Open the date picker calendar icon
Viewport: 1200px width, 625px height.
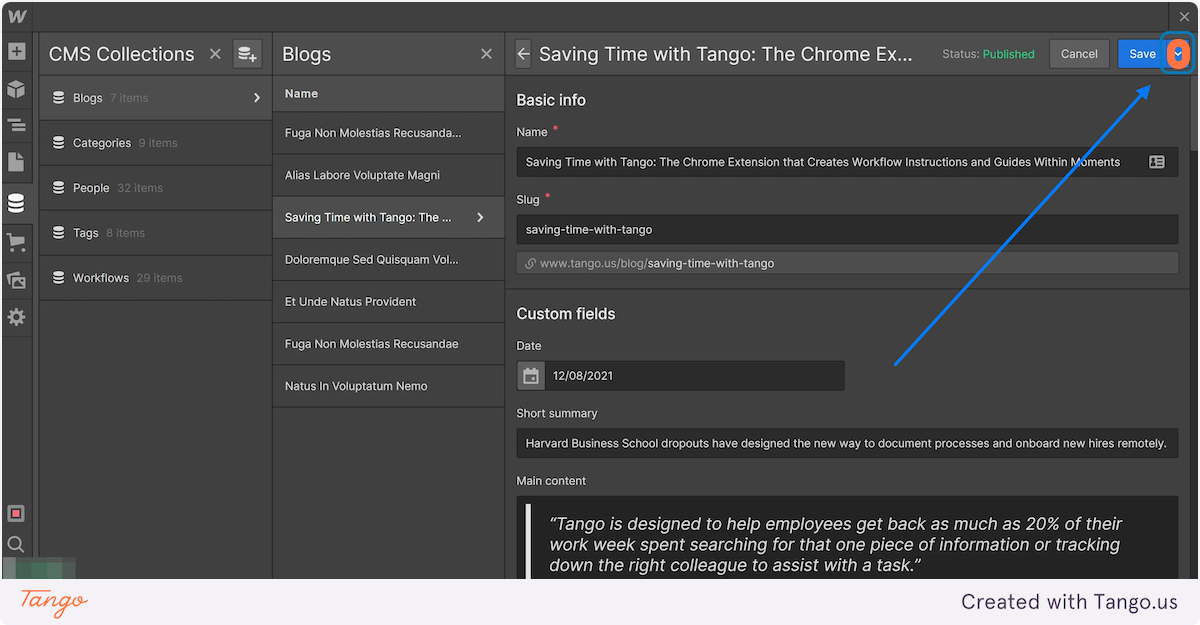(531, 376)
